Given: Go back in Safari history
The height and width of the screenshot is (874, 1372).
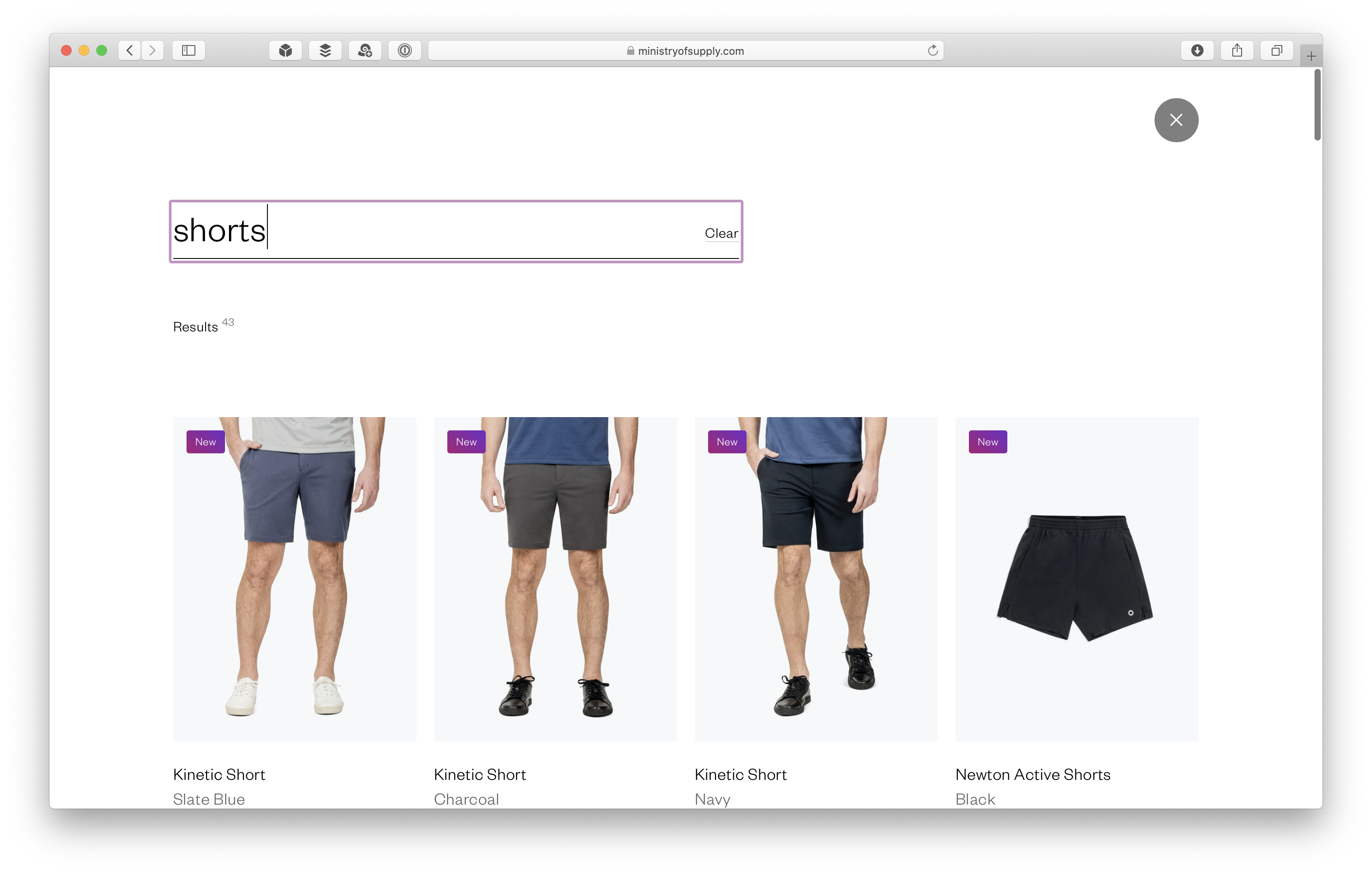Looking at the screenshot, I should point(130,51).
